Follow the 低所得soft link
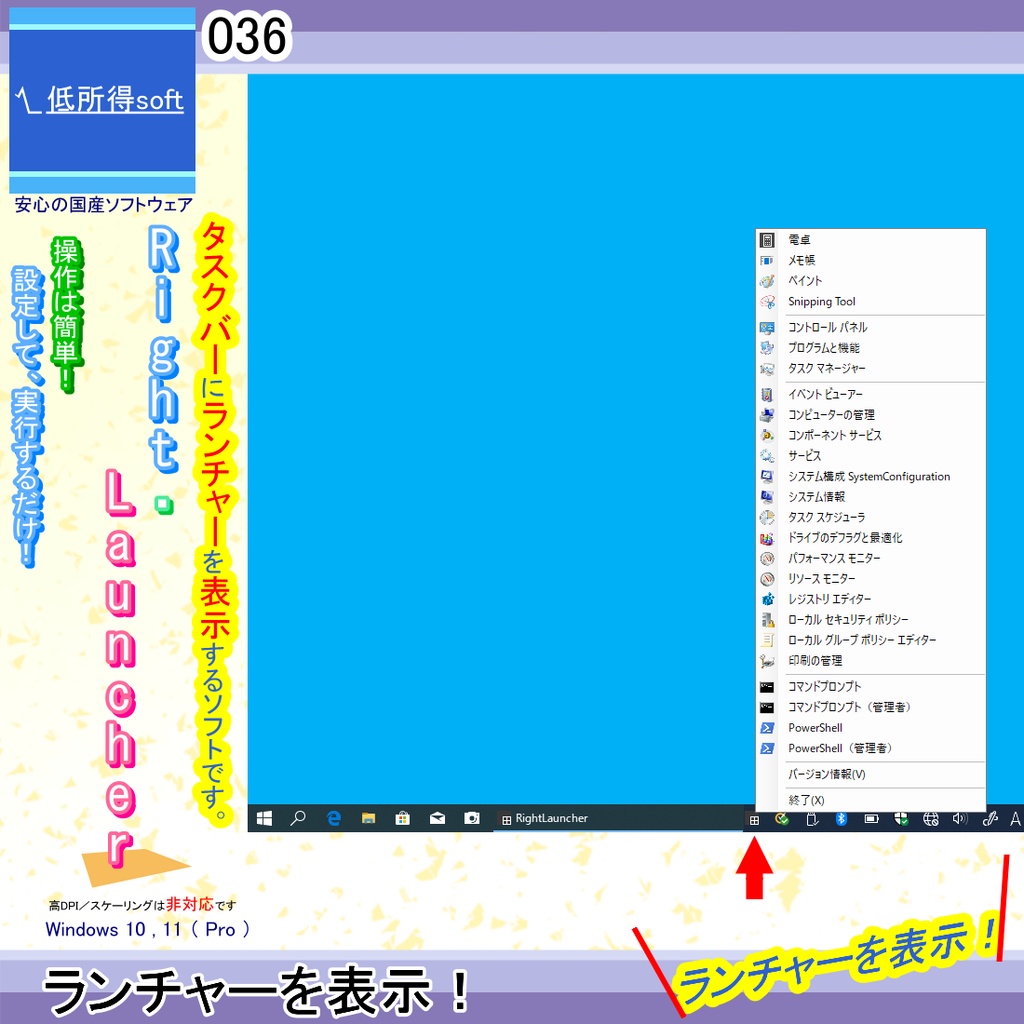1024x1024 pixels. (x=115, y=99)
